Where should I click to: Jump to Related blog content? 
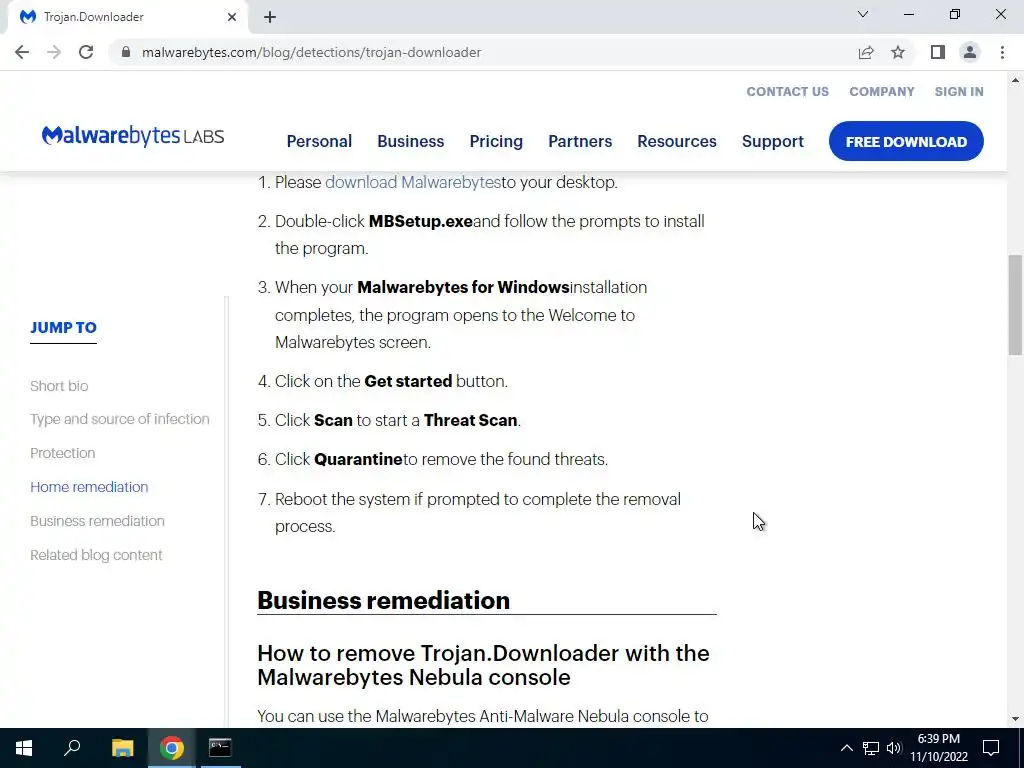coord(96,555)
